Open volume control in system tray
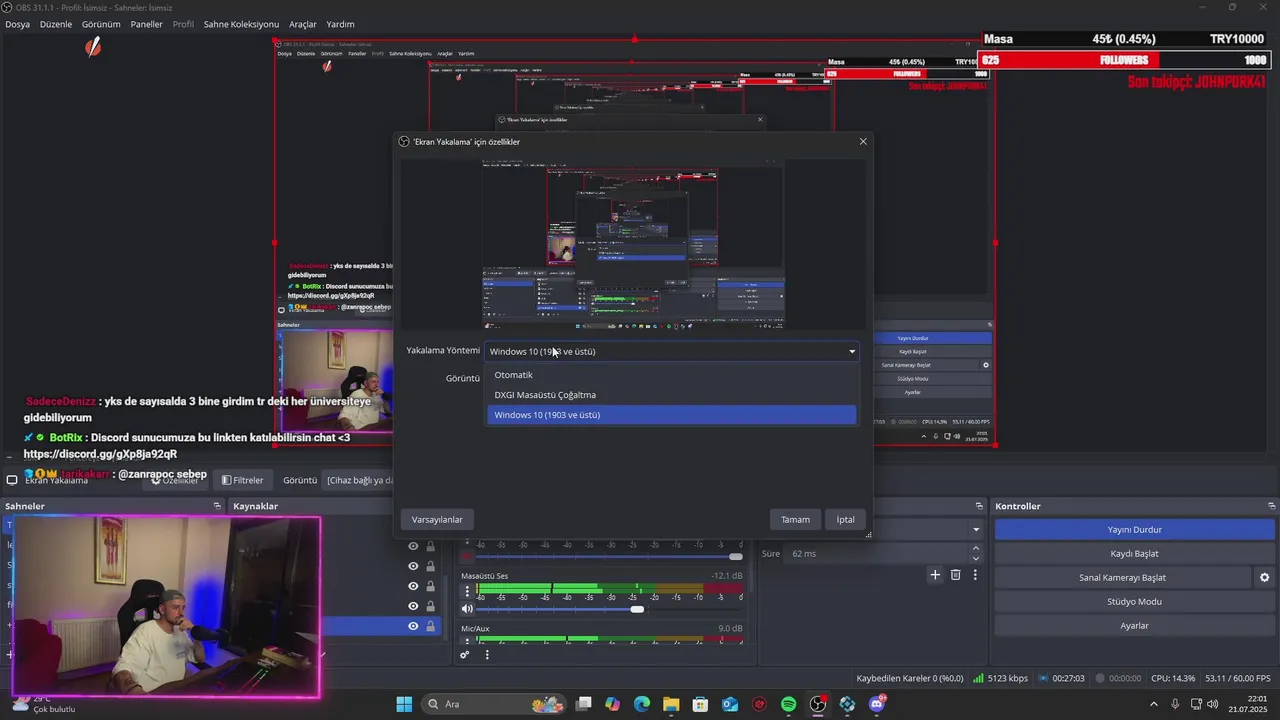 tap(1213, 704)
